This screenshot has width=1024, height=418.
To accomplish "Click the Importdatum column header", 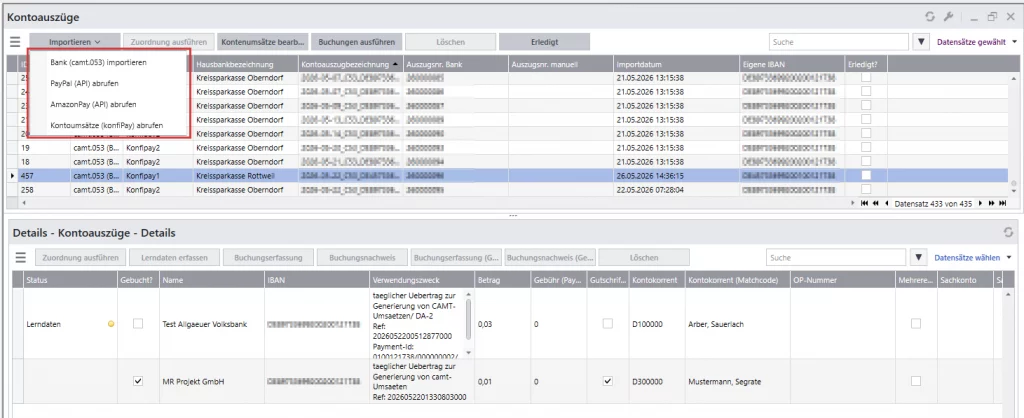I will coord(675,65).
